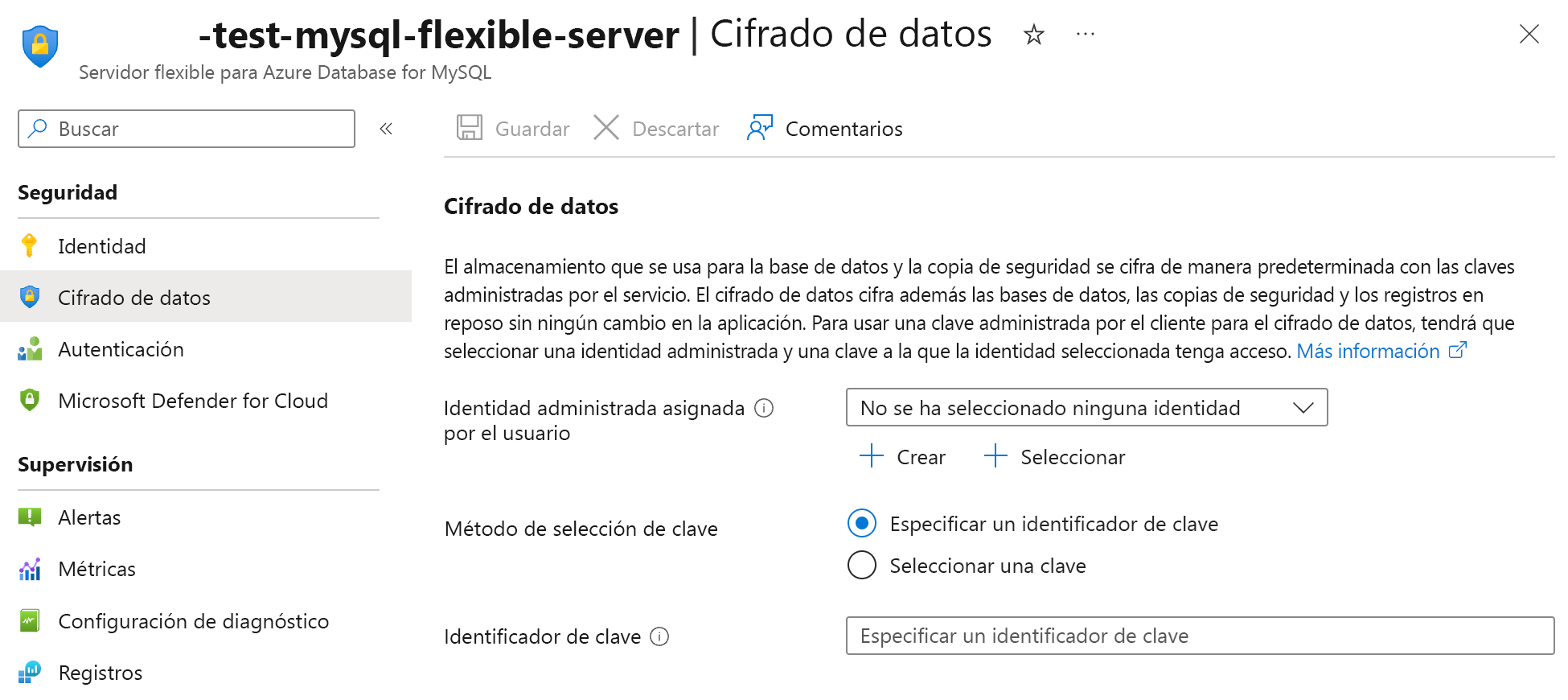Go to Autenticación in the sidebar
1568x700 pixels.
click(121, 349)
